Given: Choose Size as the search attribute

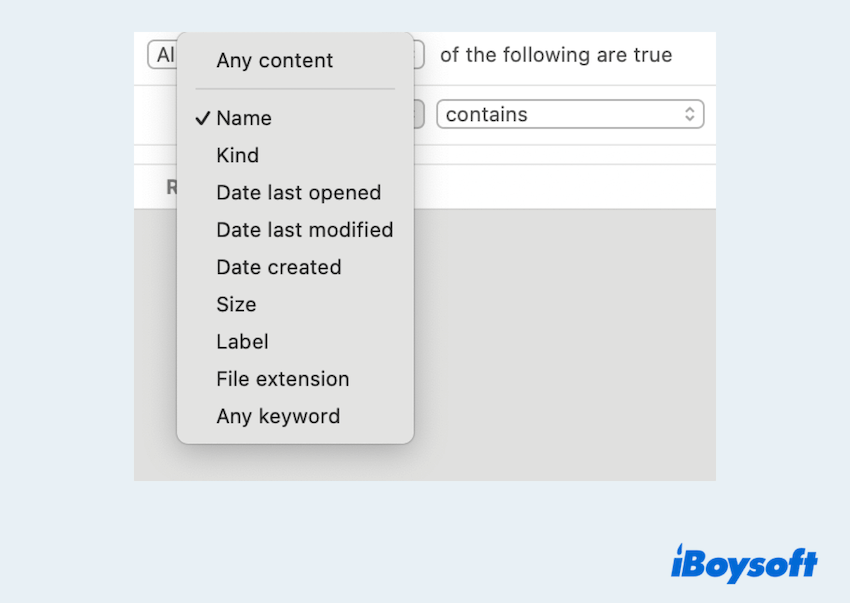Looking at the screenshot, I should pos(236,305).
